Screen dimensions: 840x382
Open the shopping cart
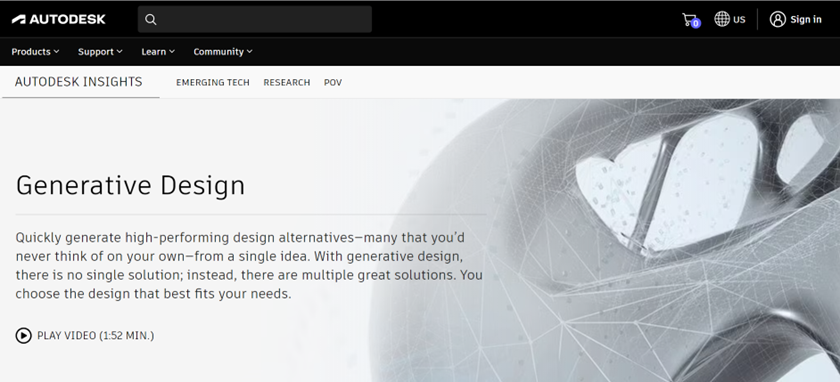click(691, 20)
